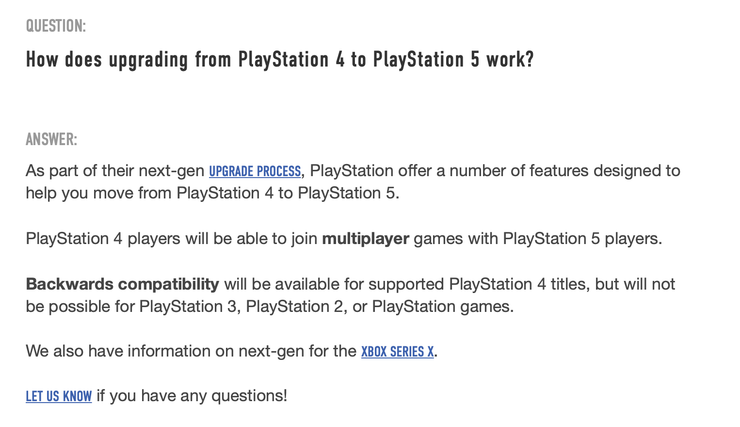
Task: Click the heading about upgrading PlayStation 4
Action: point(279,60)
